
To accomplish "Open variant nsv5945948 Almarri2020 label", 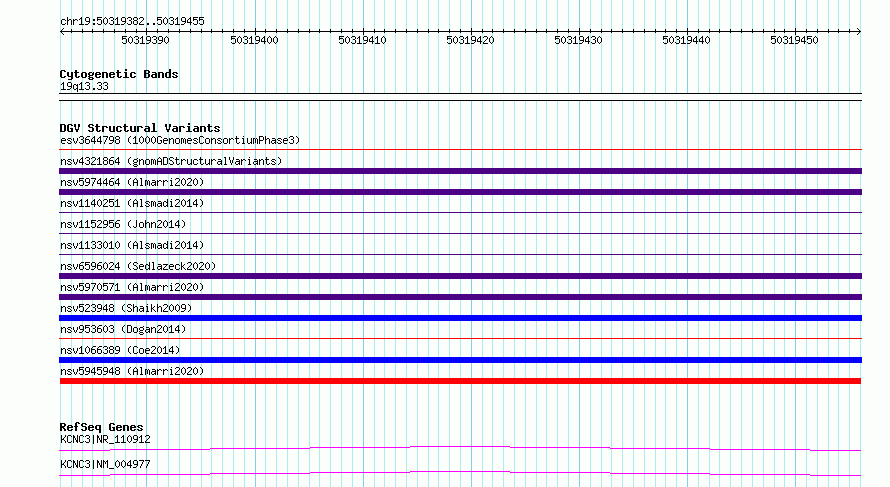I will point(132,371).
